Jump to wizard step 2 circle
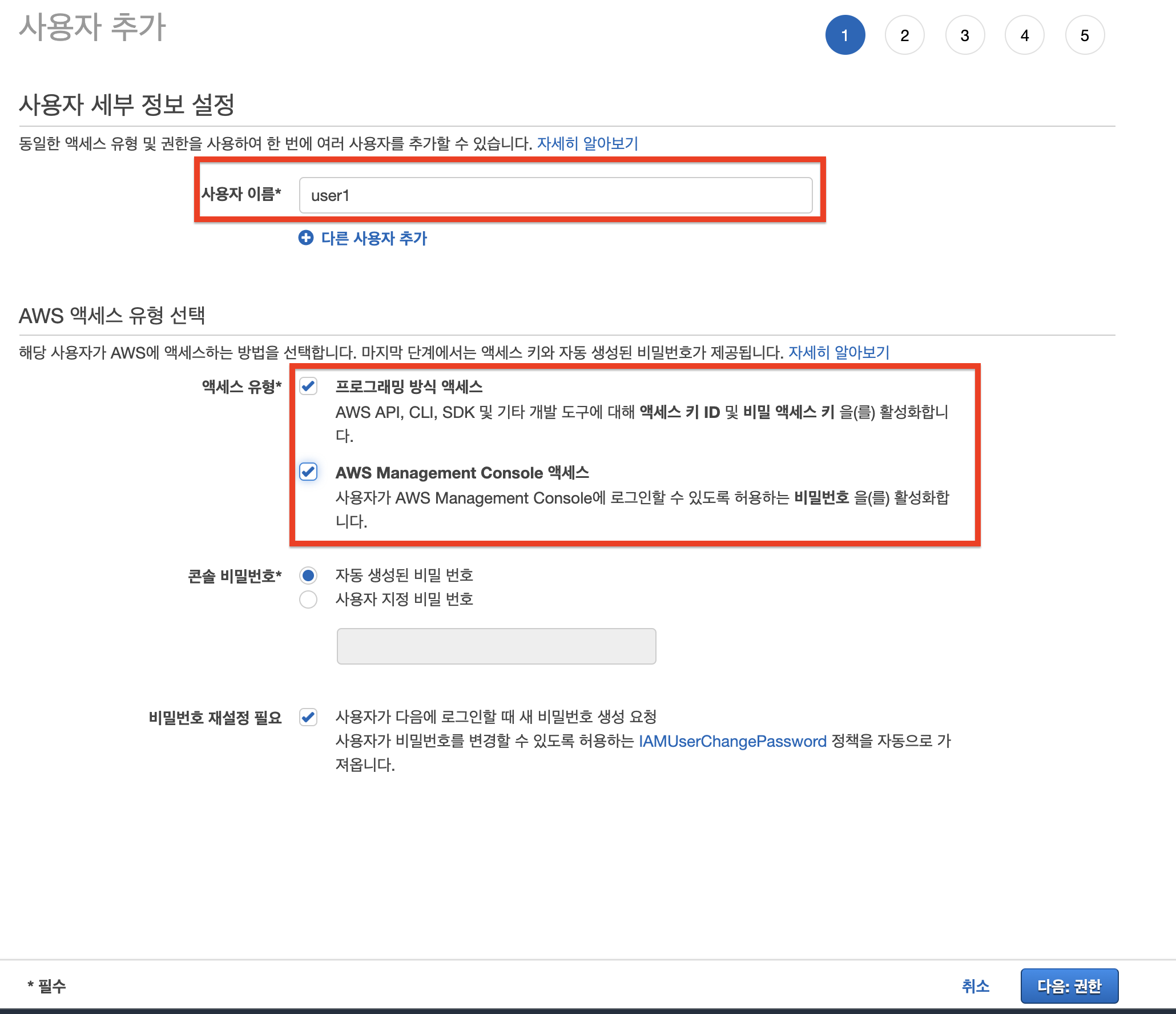The image size is (1176, 1014). click(904, 35)
